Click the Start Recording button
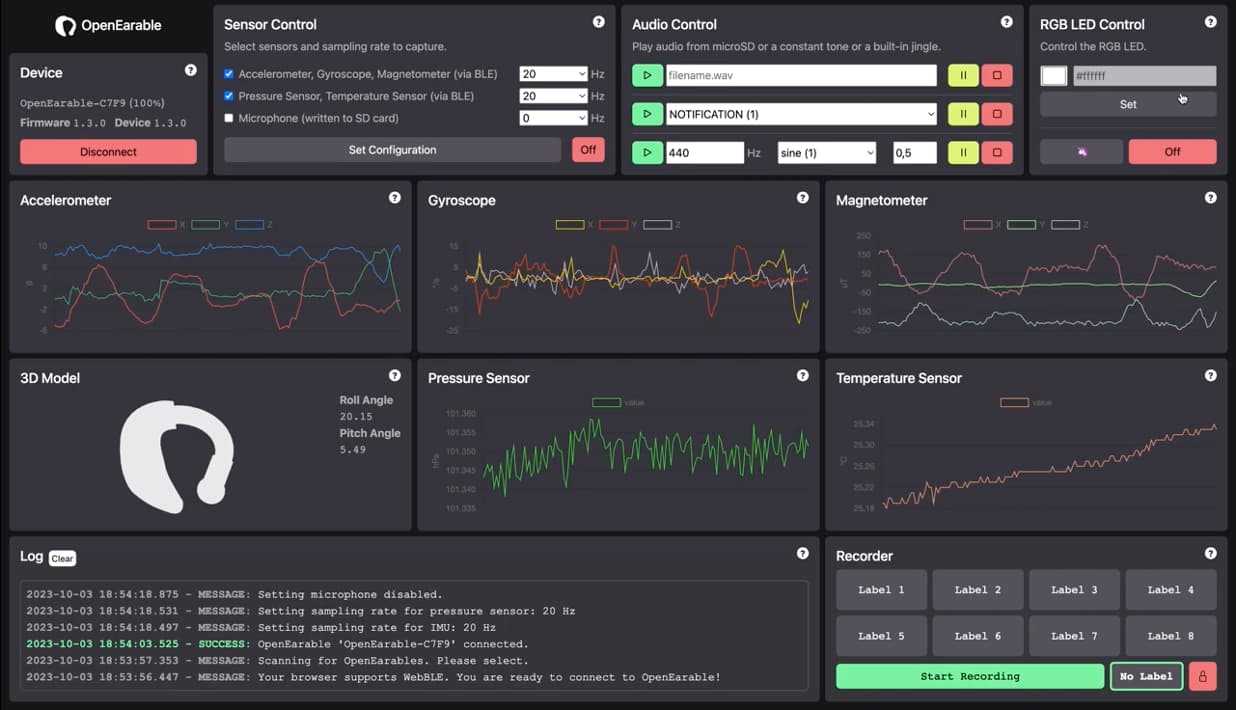This screenshot has height=710, width=1236. click(969, 676)
